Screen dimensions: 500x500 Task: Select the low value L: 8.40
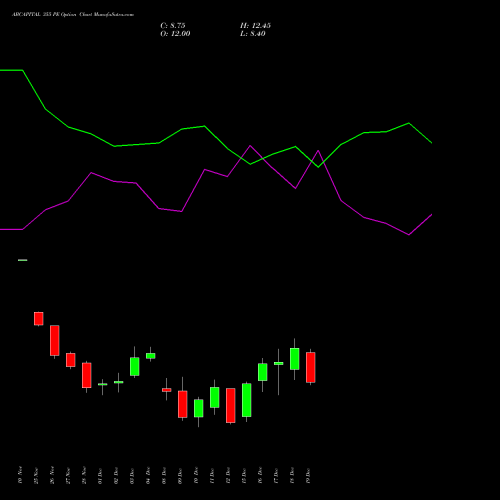click(x=253, y=34)
